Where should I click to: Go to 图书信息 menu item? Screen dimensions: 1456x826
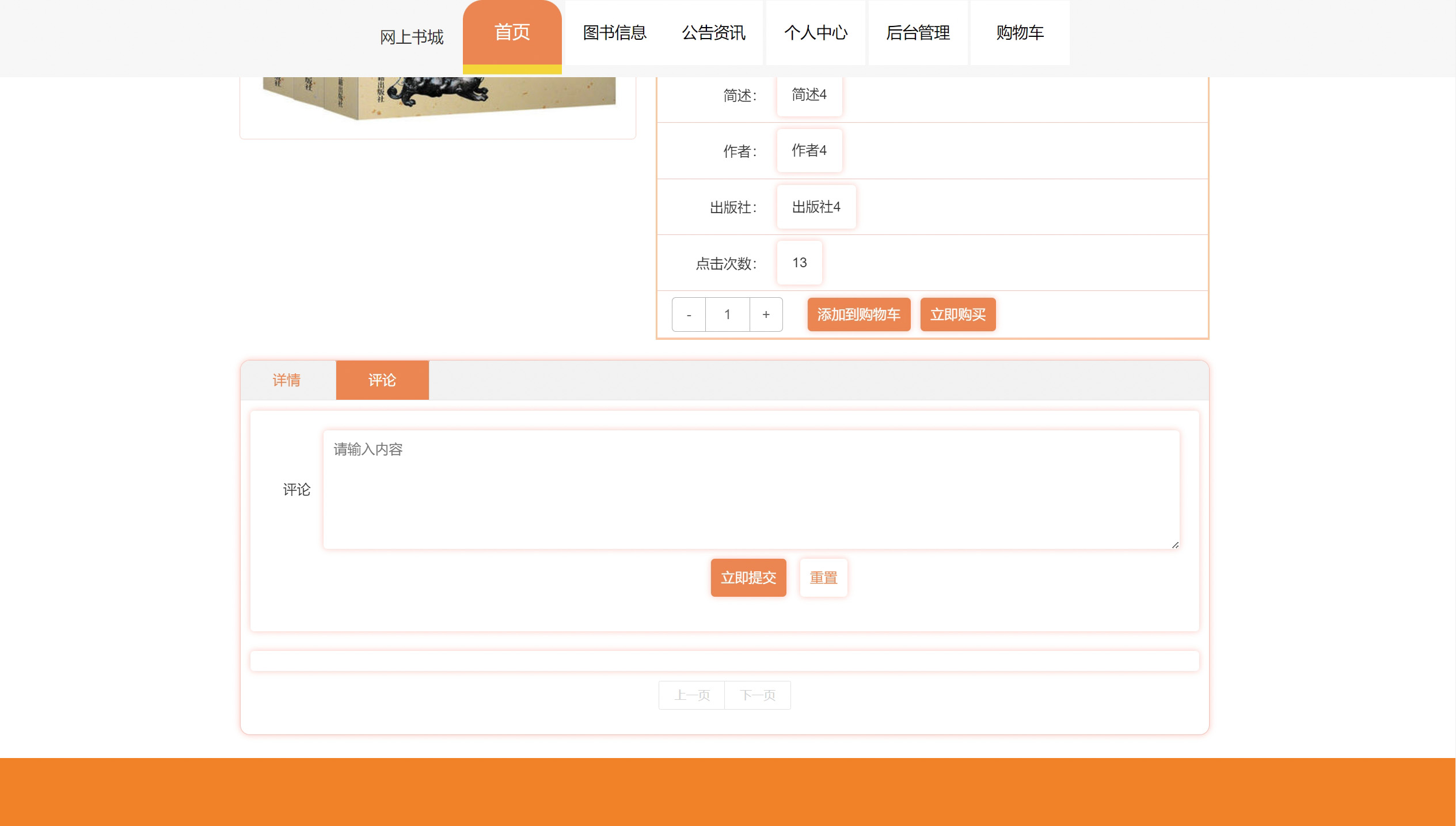[x=614, y=33]
